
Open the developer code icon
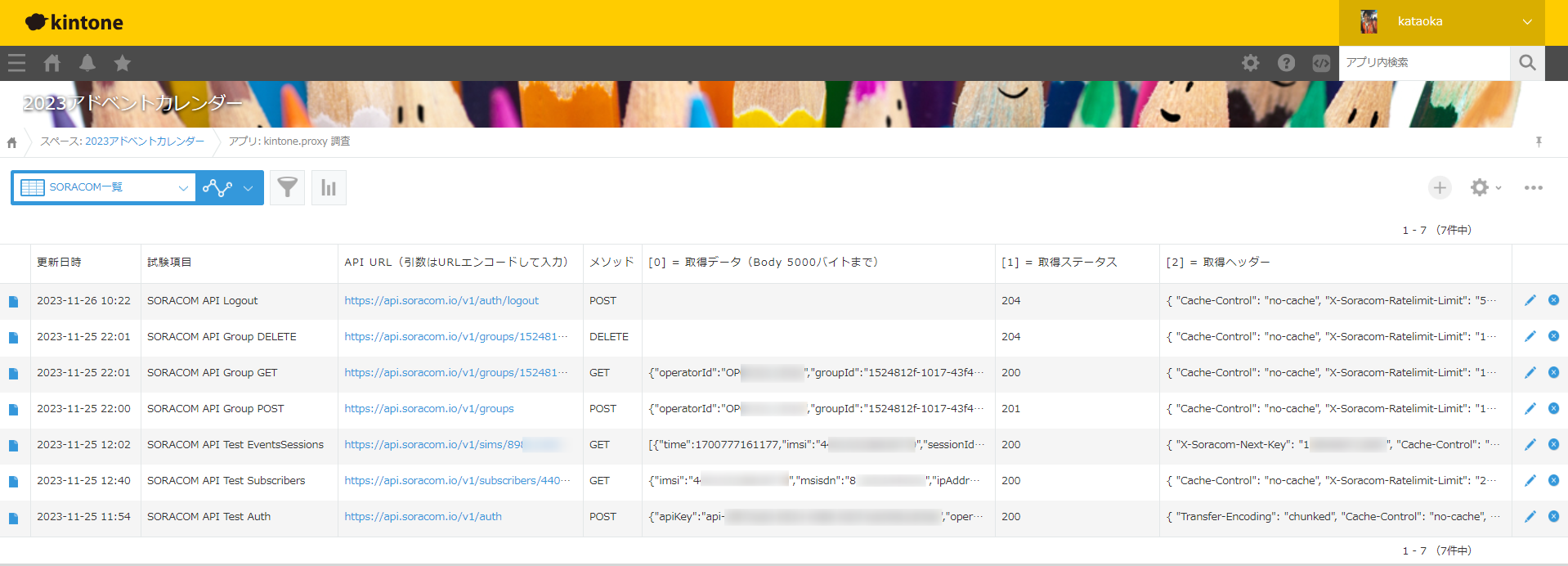click(x=1321, y=63)
